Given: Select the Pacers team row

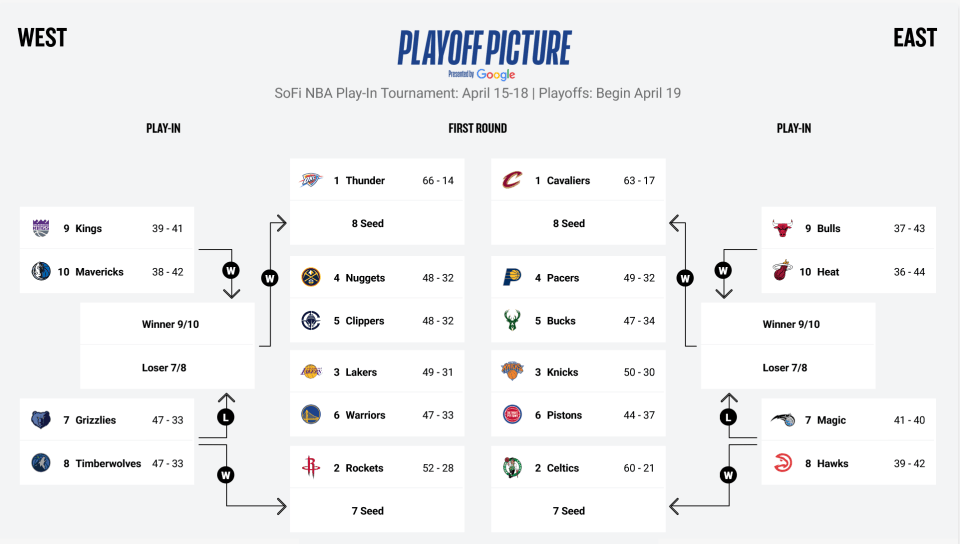Looking at the screenshot, I should (578, 277).
